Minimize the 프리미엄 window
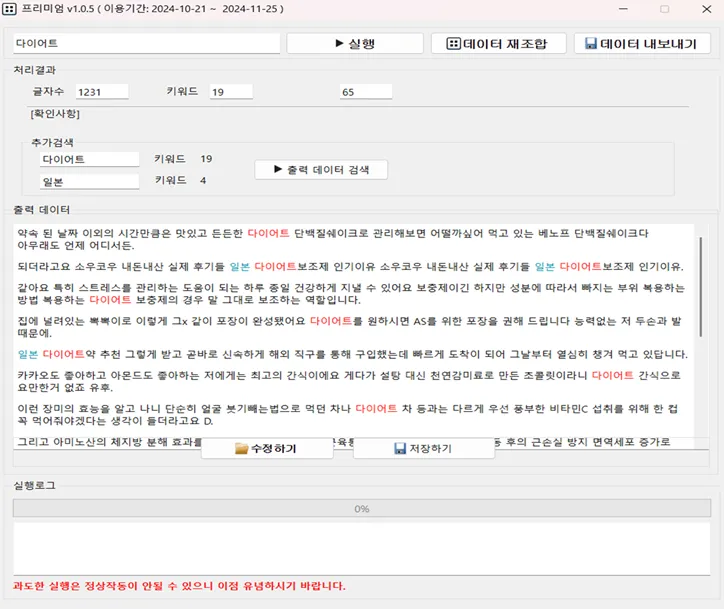This screenshot has height=609, width=724. point(623,9)
